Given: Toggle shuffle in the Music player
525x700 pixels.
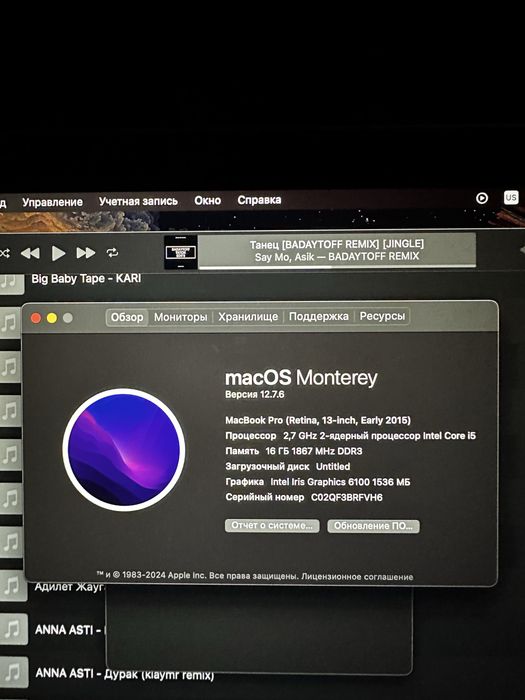Looking at the screenshot, I should point(4,253).
